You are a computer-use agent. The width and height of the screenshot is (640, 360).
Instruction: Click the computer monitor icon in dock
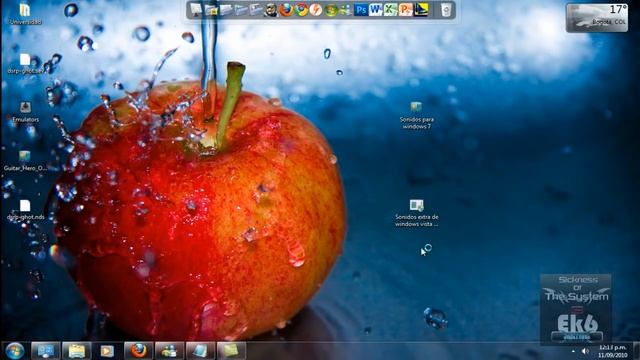click(196, 10)
